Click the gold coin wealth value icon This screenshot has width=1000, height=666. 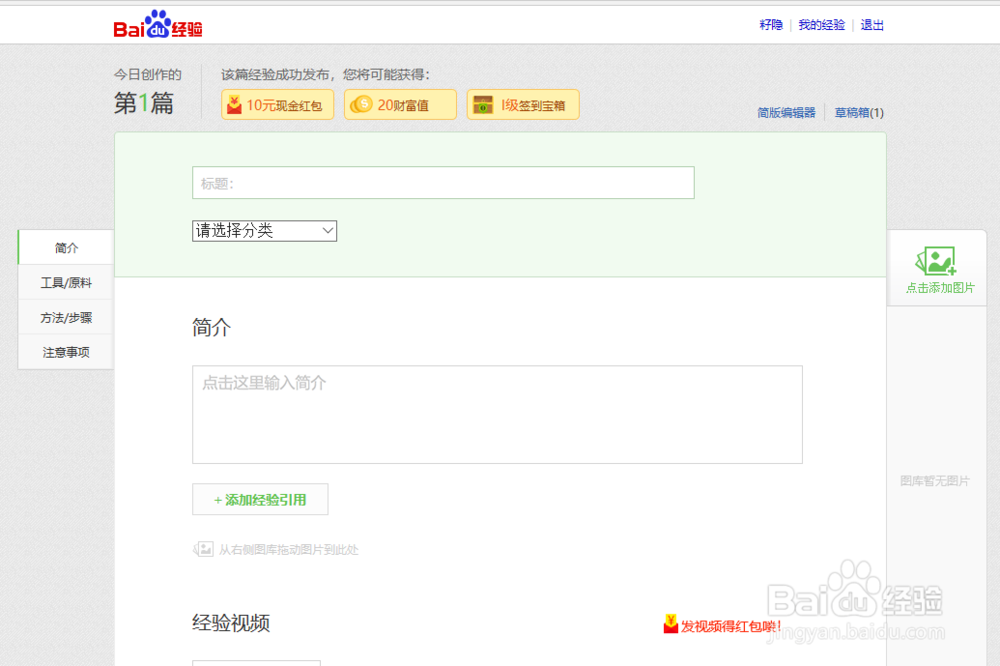pos(360,104)
